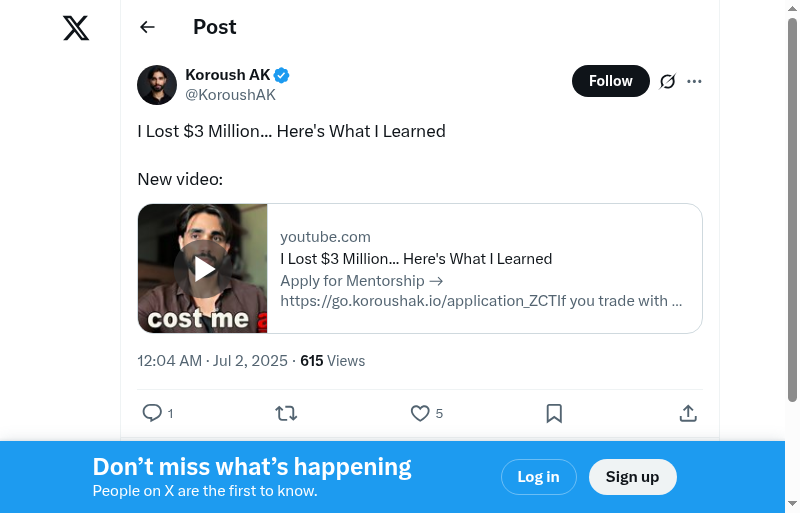Click the scrollbar down arrow
This screenshot has height=513, width=800.
coord(792,504)
